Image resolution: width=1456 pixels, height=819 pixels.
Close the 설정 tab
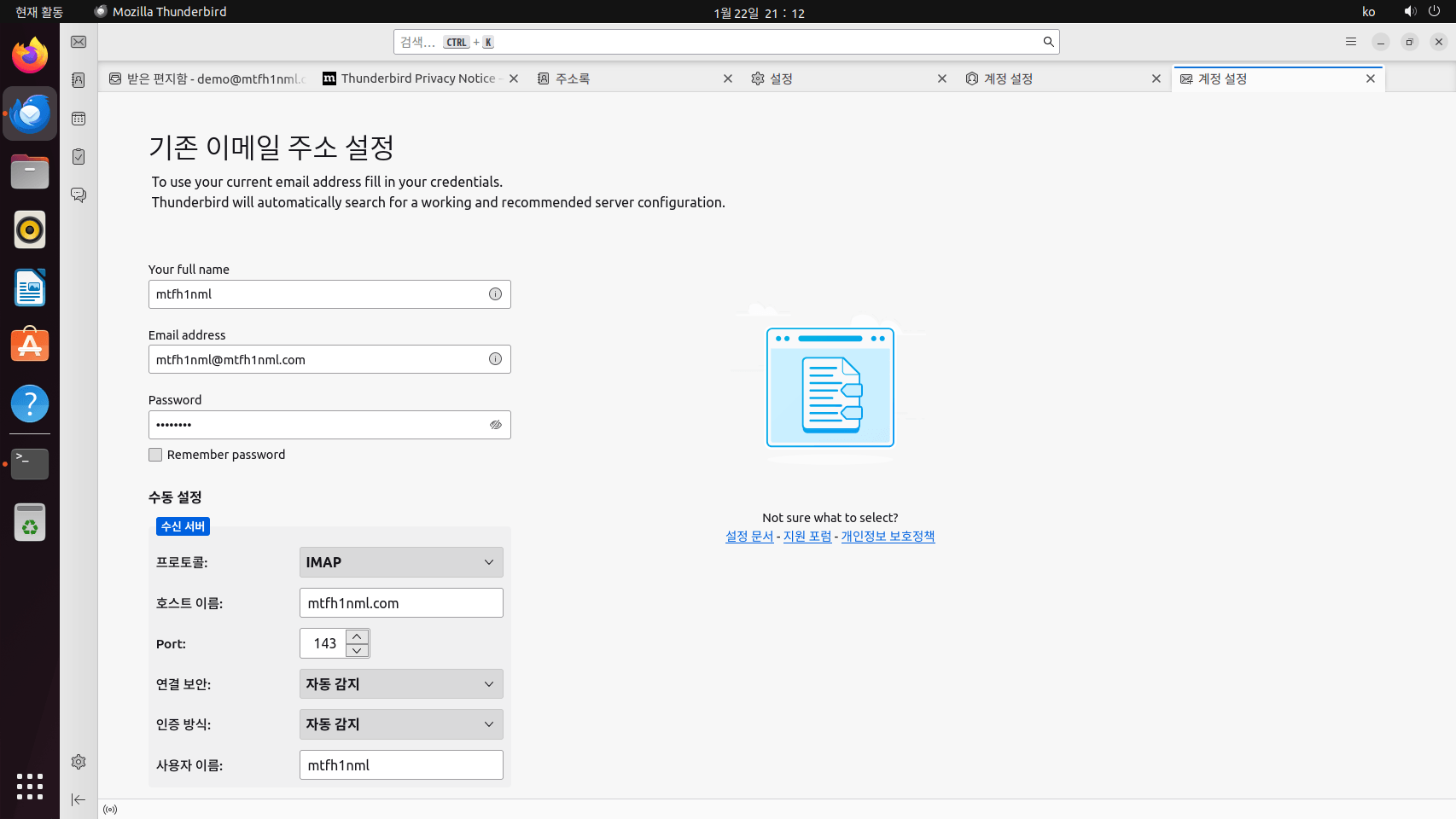942,78
